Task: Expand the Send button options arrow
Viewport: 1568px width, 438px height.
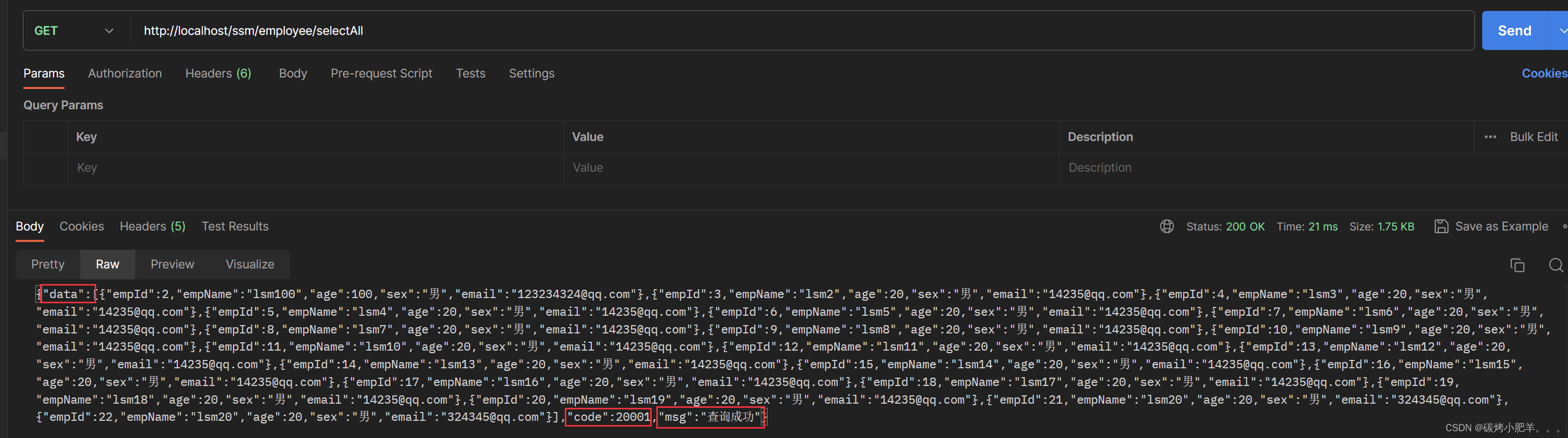Action: 1561,31
